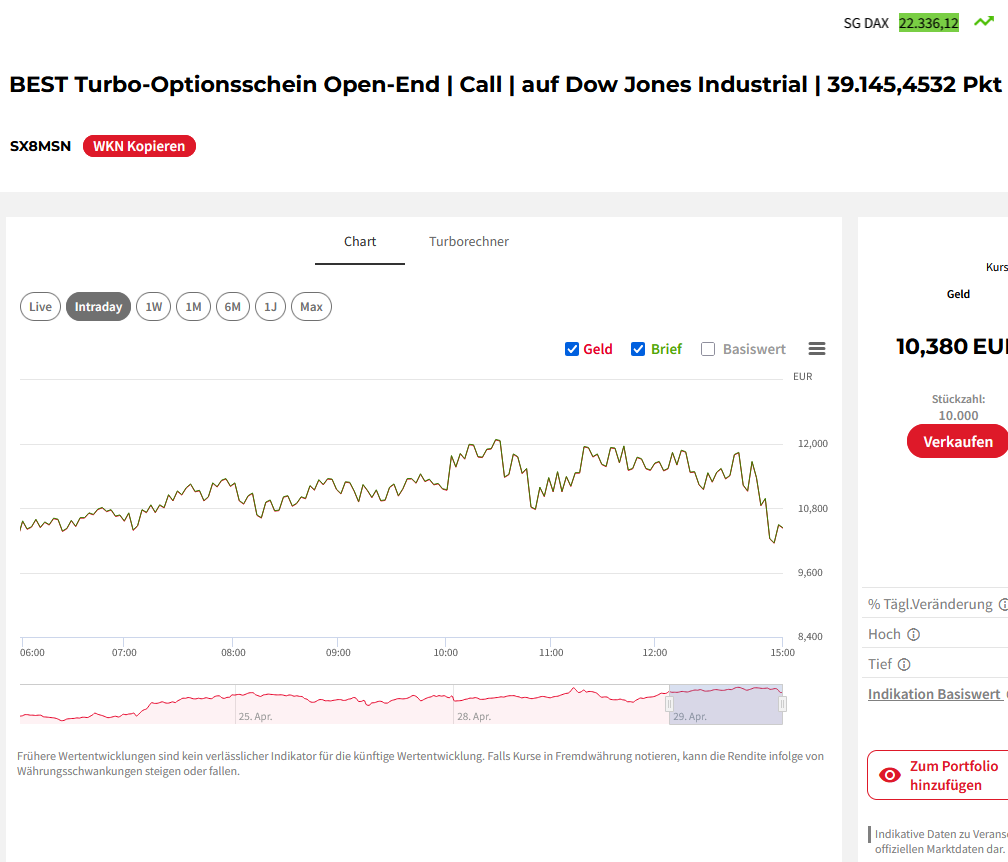Select the 1W time range
The image size is (1008, 862).
click(x=154, y=307)
